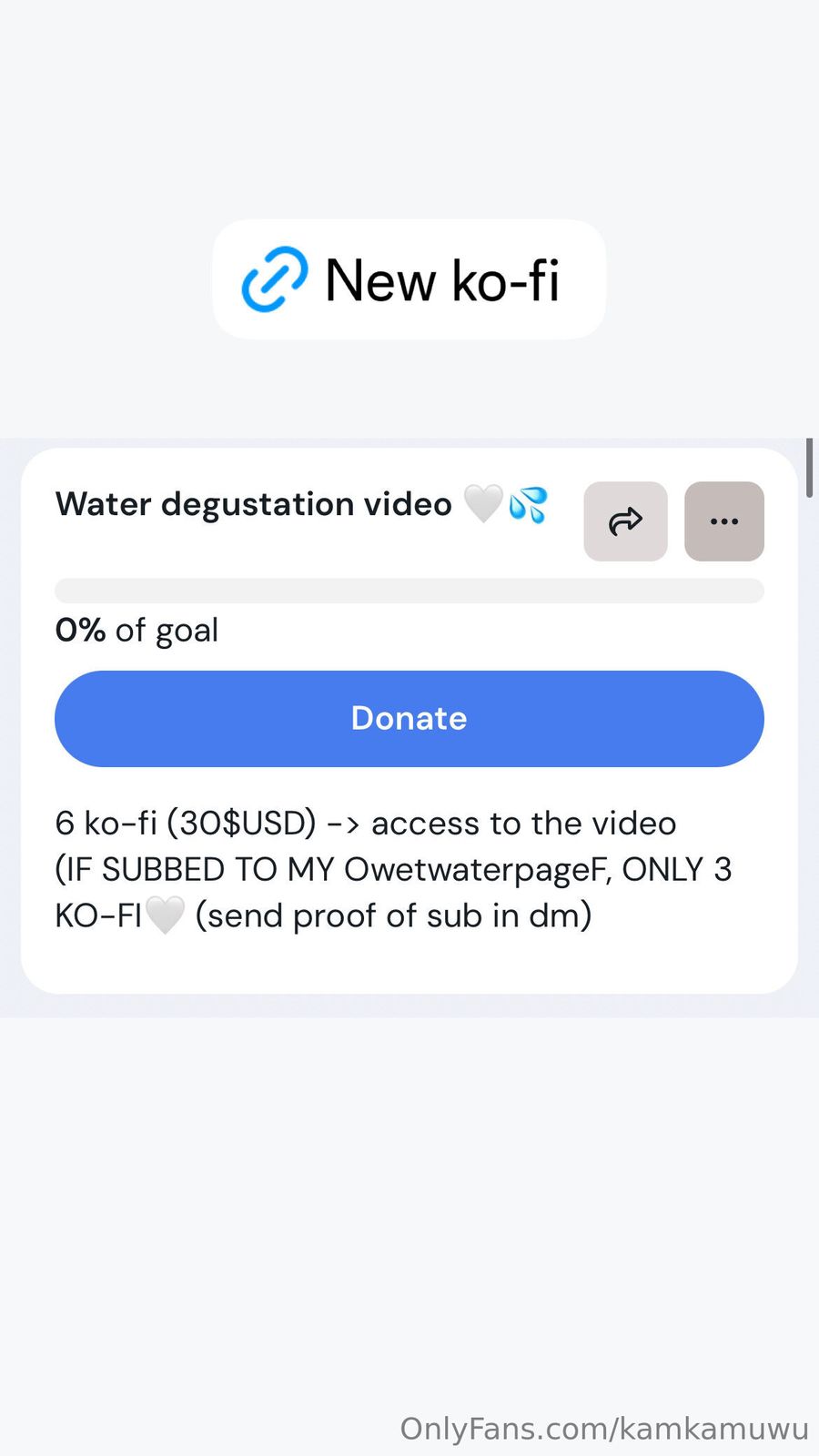Click the goal progress bar
This screenshot has width=819, height=1456.
tap(409, 591)
